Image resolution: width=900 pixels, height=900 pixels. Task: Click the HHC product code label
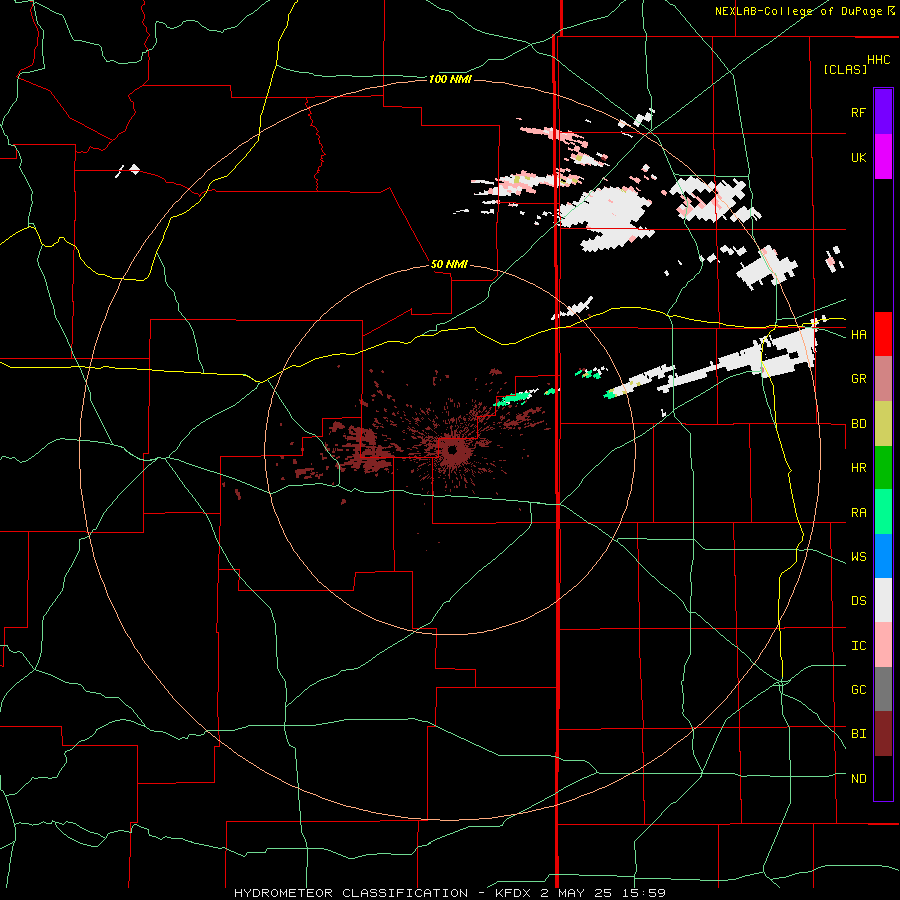click(x=878, y=60)
